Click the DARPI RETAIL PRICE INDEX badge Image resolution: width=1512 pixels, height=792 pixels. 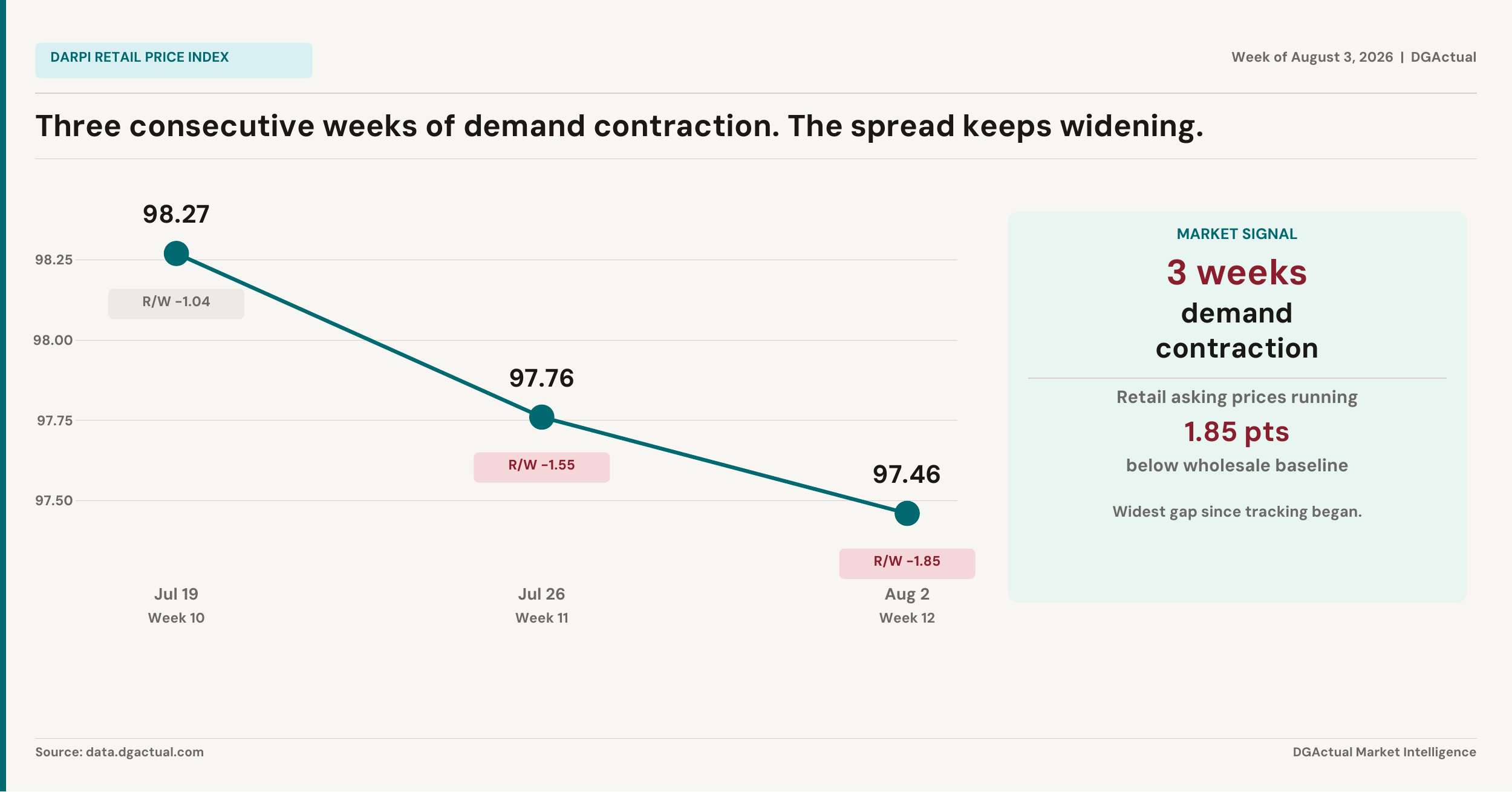174,60
